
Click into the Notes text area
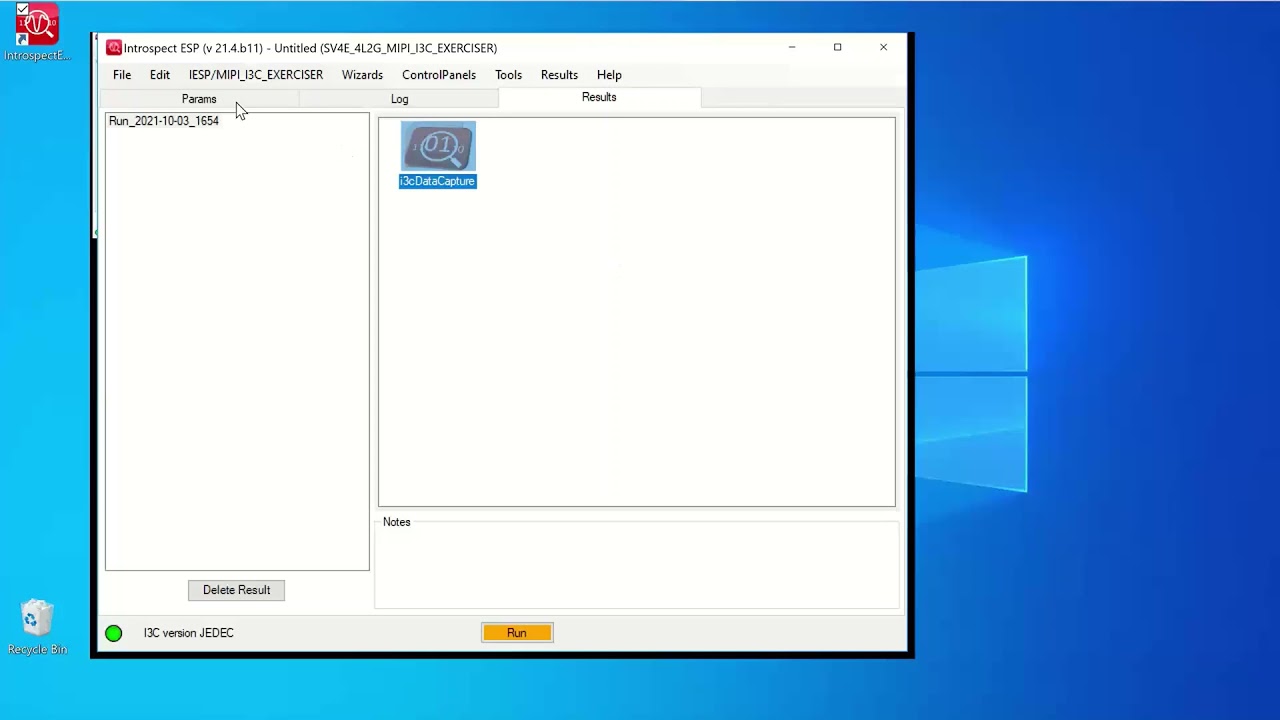637,568
